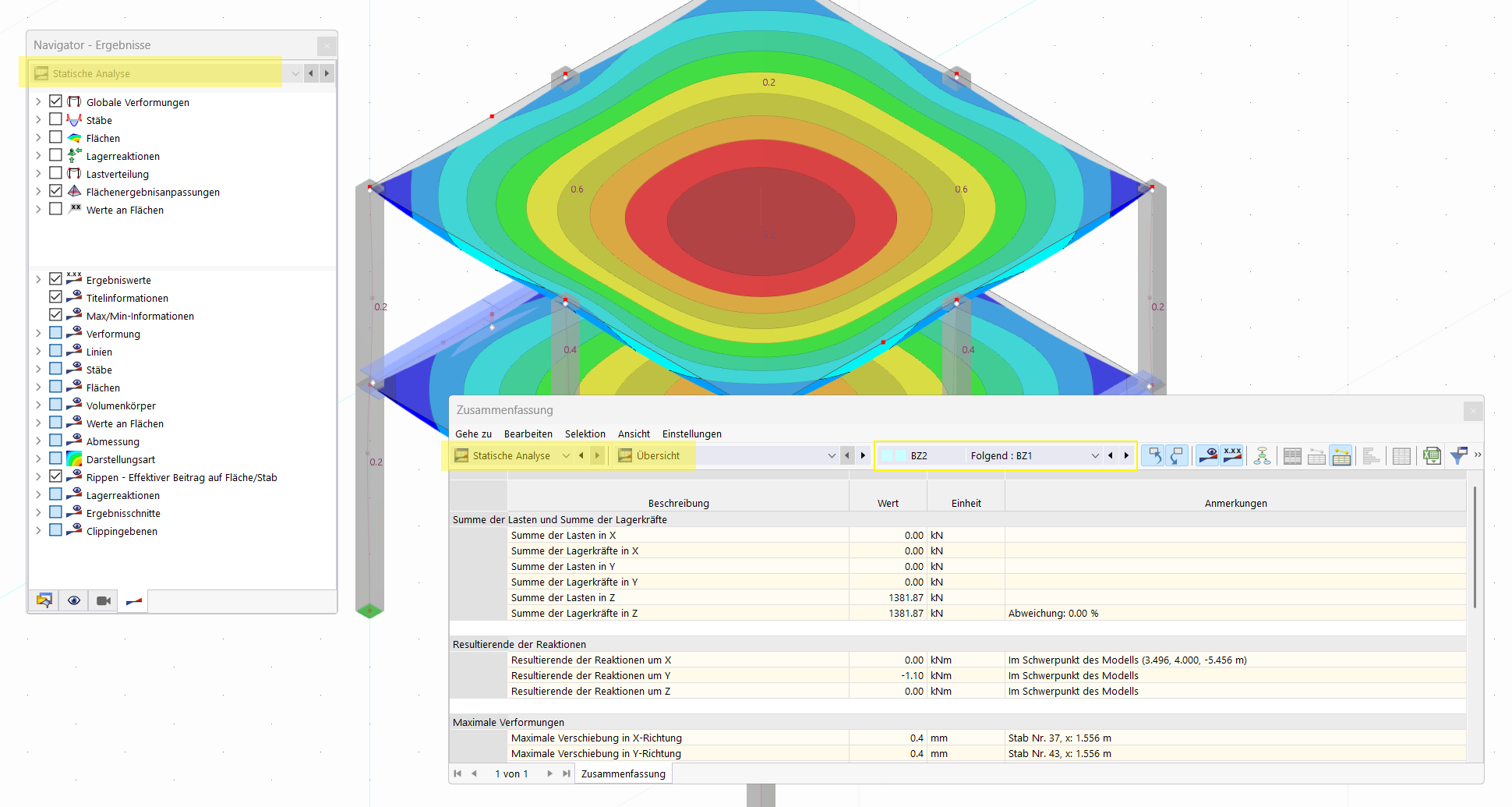
Task: Click previous arrow next to Übersicht dropdown
Action: pos(847,455)
